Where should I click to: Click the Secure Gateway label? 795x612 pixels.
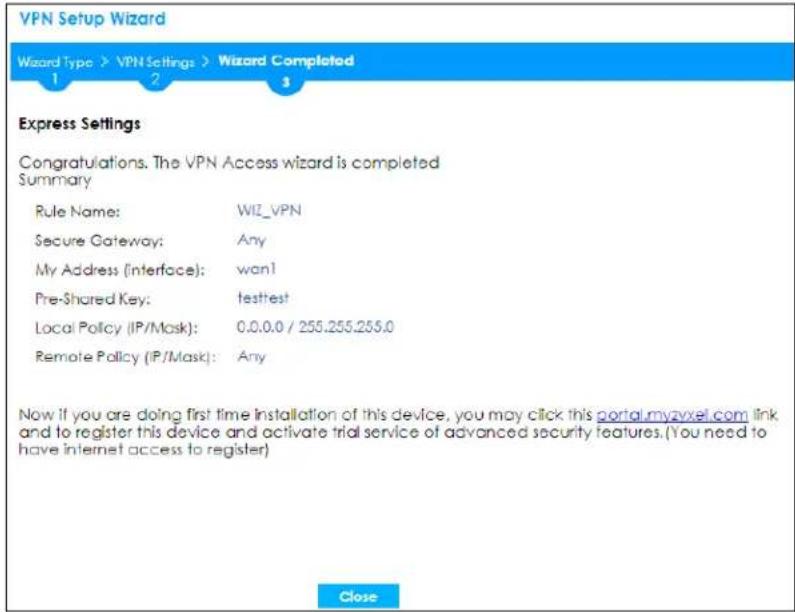pyautogui.click(x=99, y=240)
